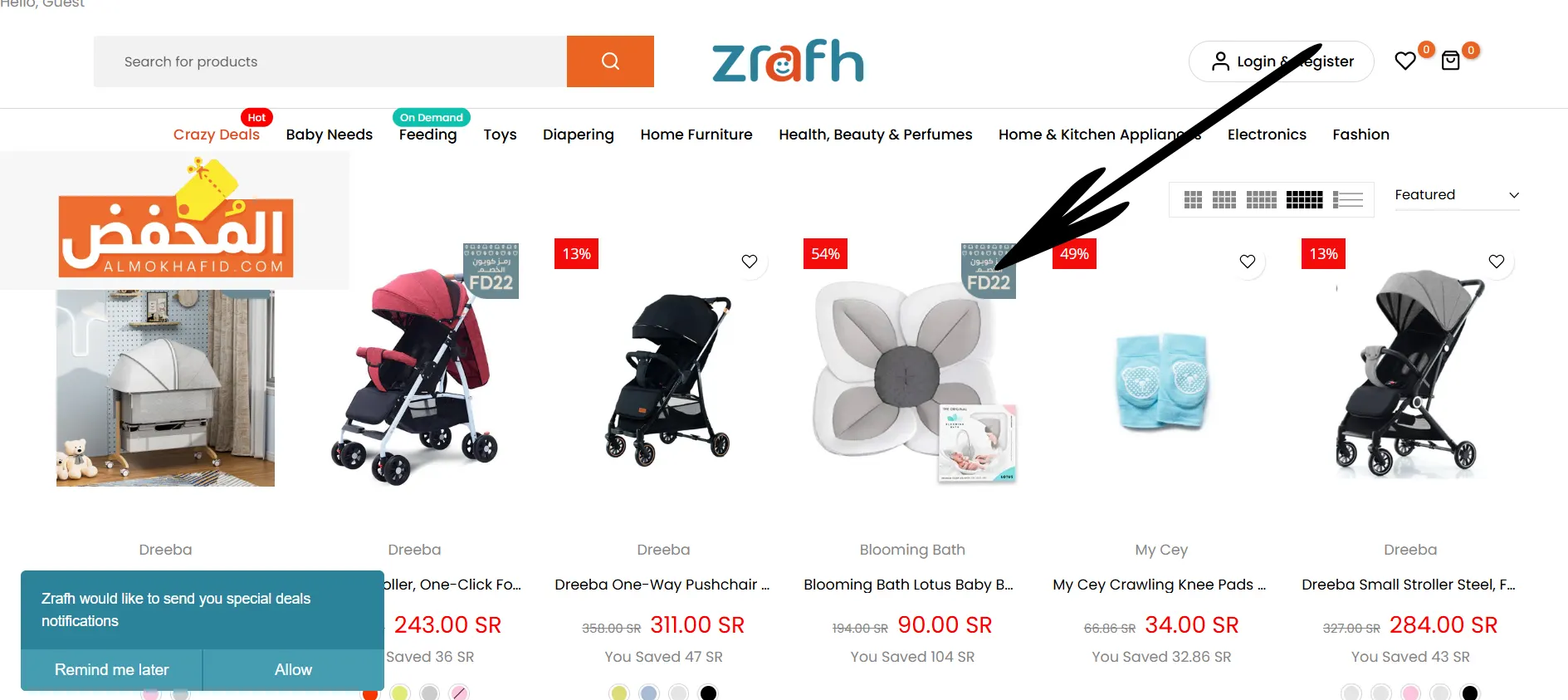Allow Zrafh deal notifications
This screenshot has height=700, width=1568.
point(293,670)
